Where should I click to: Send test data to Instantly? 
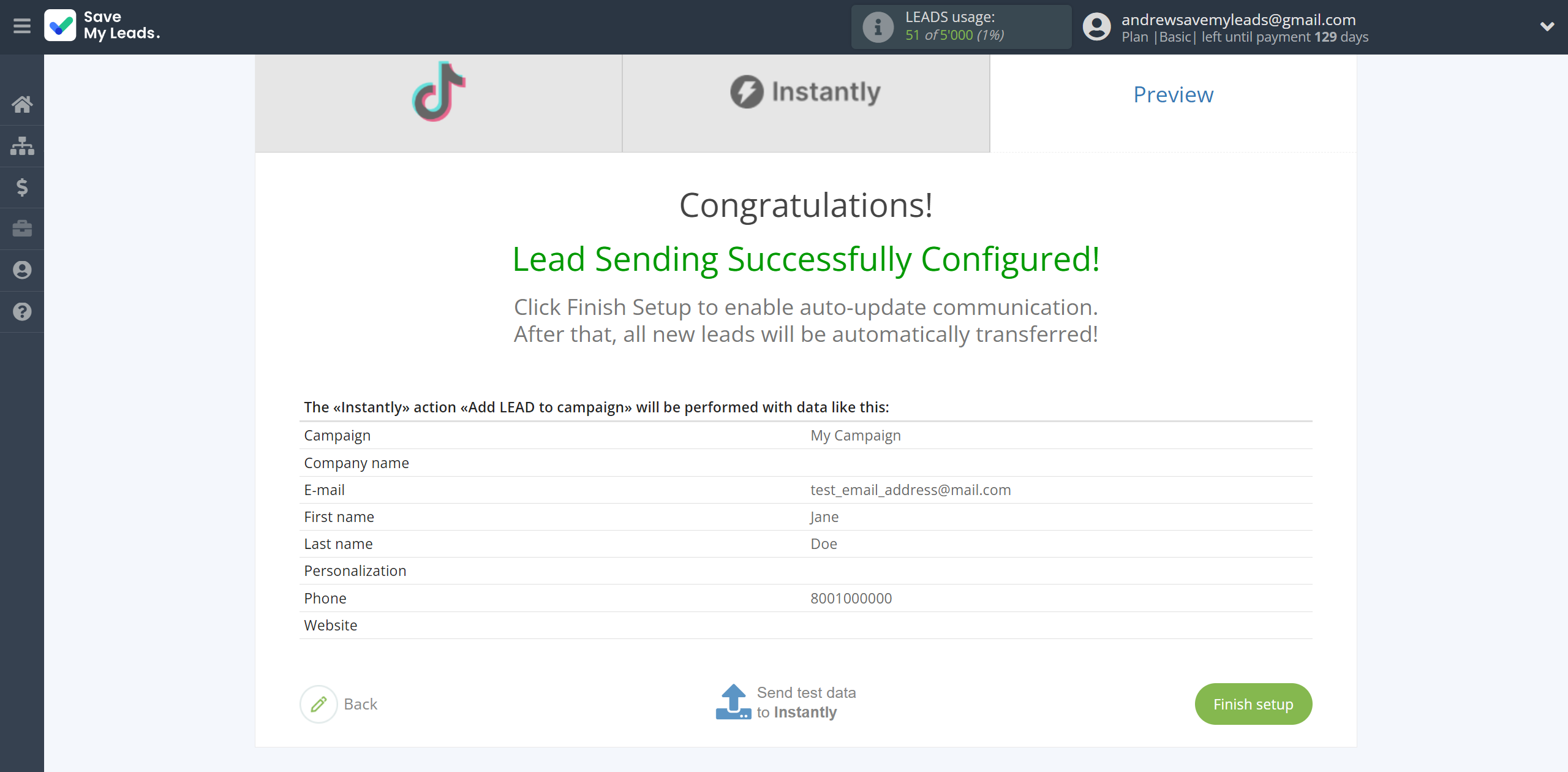tap(806, 702)
